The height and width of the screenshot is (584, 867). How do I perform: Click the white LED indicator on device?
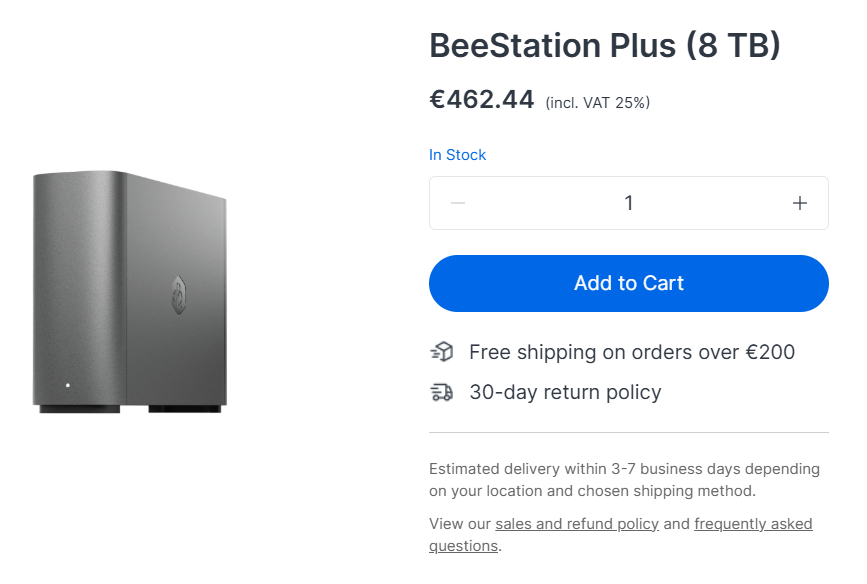click(68, 385)
